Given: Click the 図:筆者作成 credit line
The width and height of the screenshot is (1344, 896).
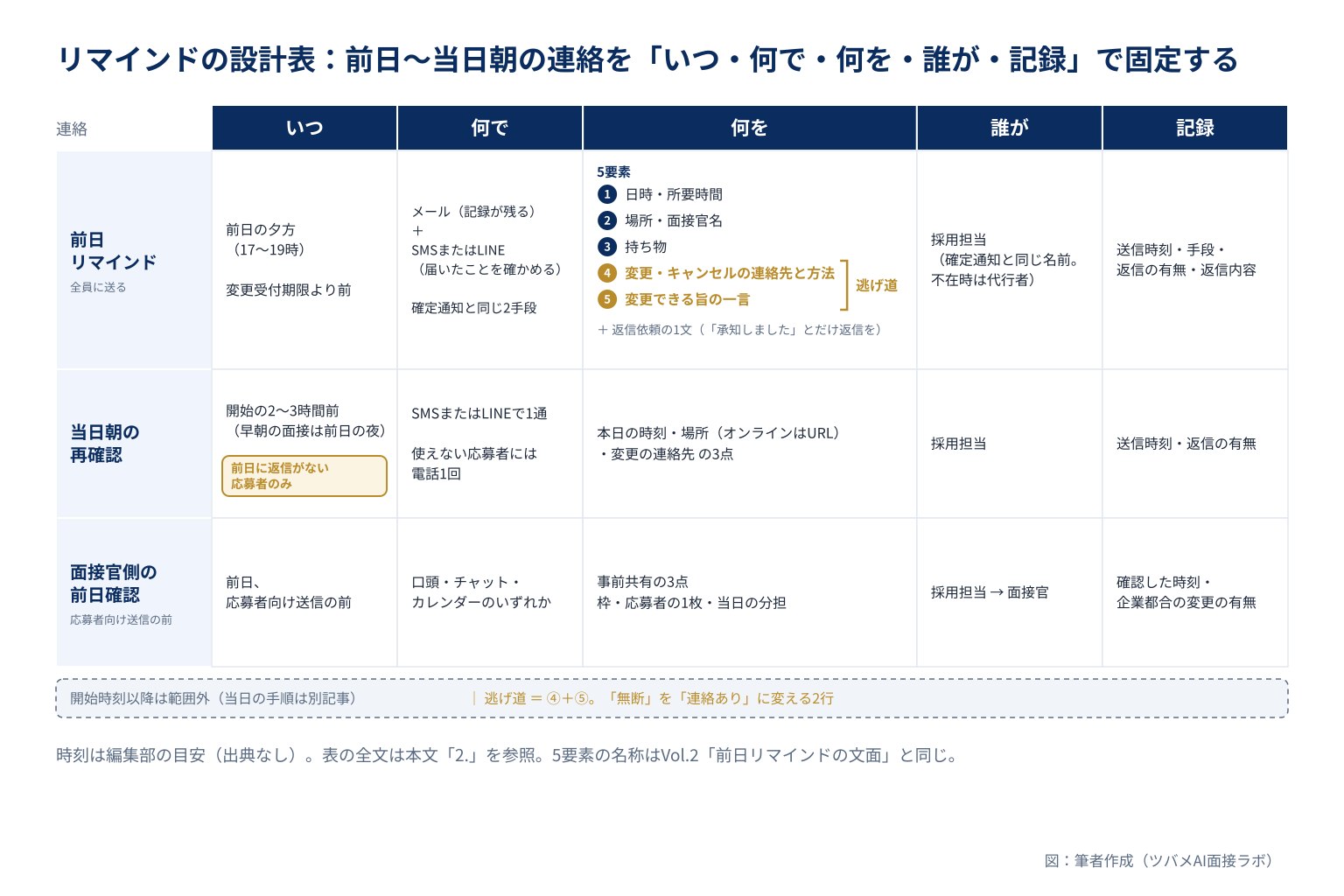Looking at the screenshot, I should tap(1158, 861).
